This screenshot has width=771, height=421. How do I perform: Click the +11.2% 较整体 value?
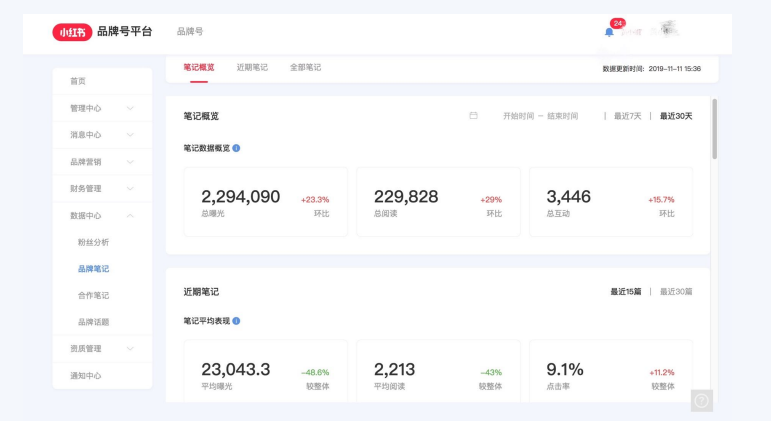(x=661, y=372)
